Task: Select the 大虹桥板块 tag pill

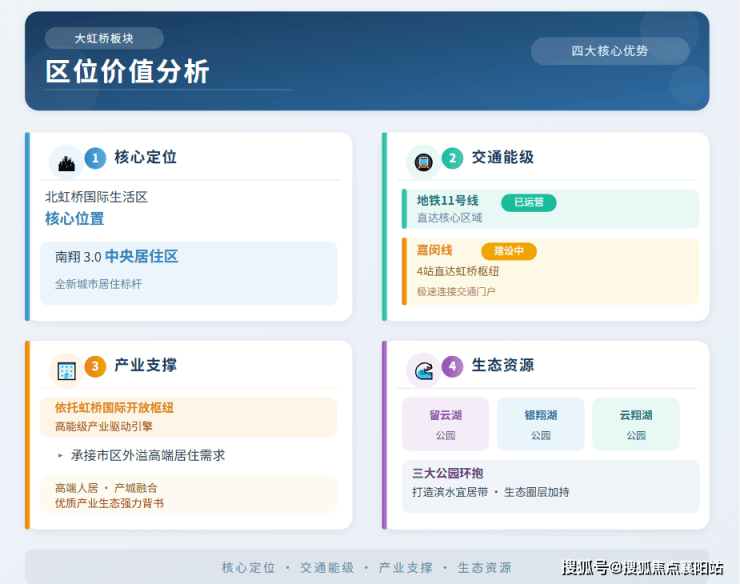Action: click(x=104, y=38)
